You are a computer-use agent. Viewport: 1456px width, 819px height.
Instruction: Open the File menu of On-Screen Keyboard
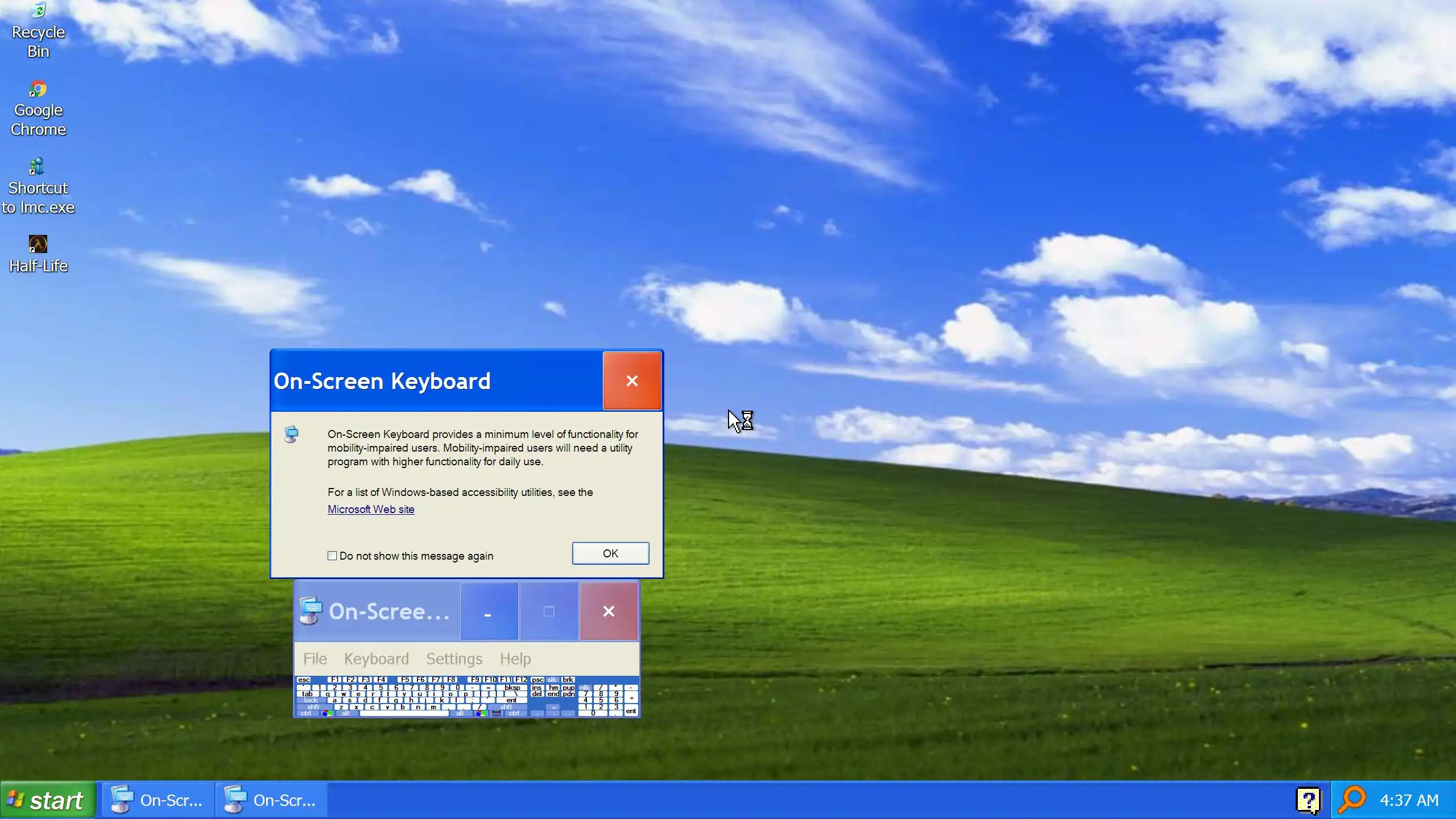click(x=315, y=659)
